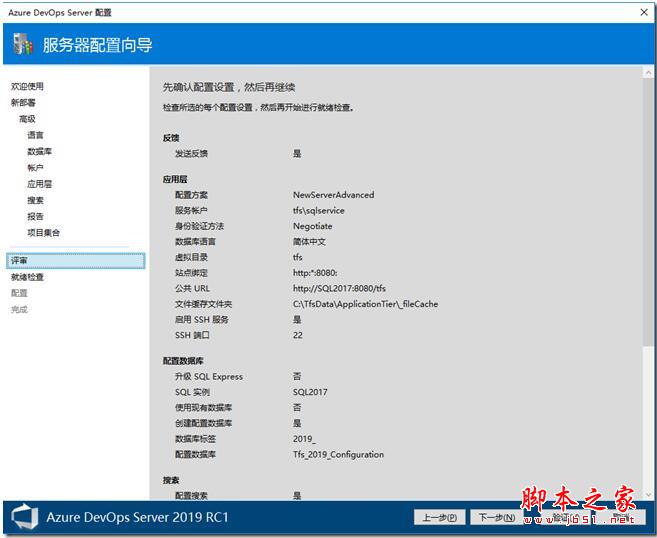Click the _fileCache folder path value

click(x=365, y=304)
